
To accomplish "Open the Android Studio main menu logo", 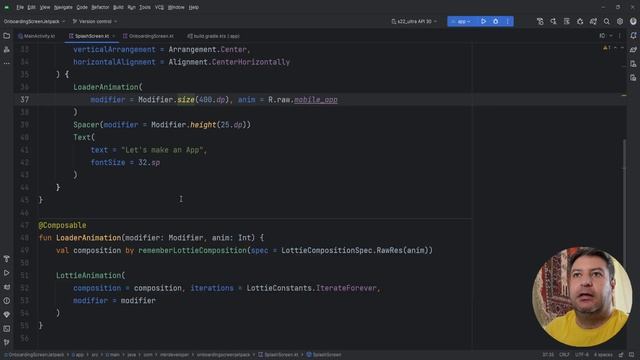I will [7, 7].
